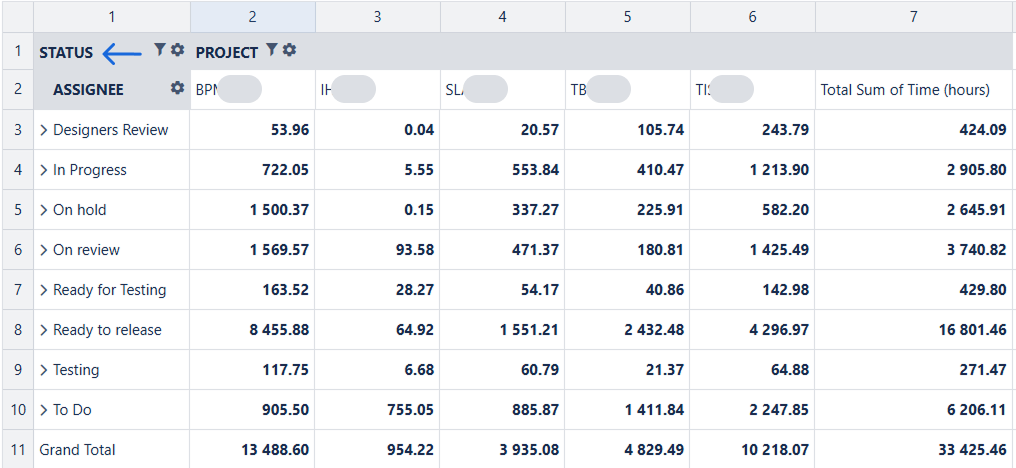Viewport: 1016px width, 468px height.
Task: Click the Grand Total row label
Action: 78,450
